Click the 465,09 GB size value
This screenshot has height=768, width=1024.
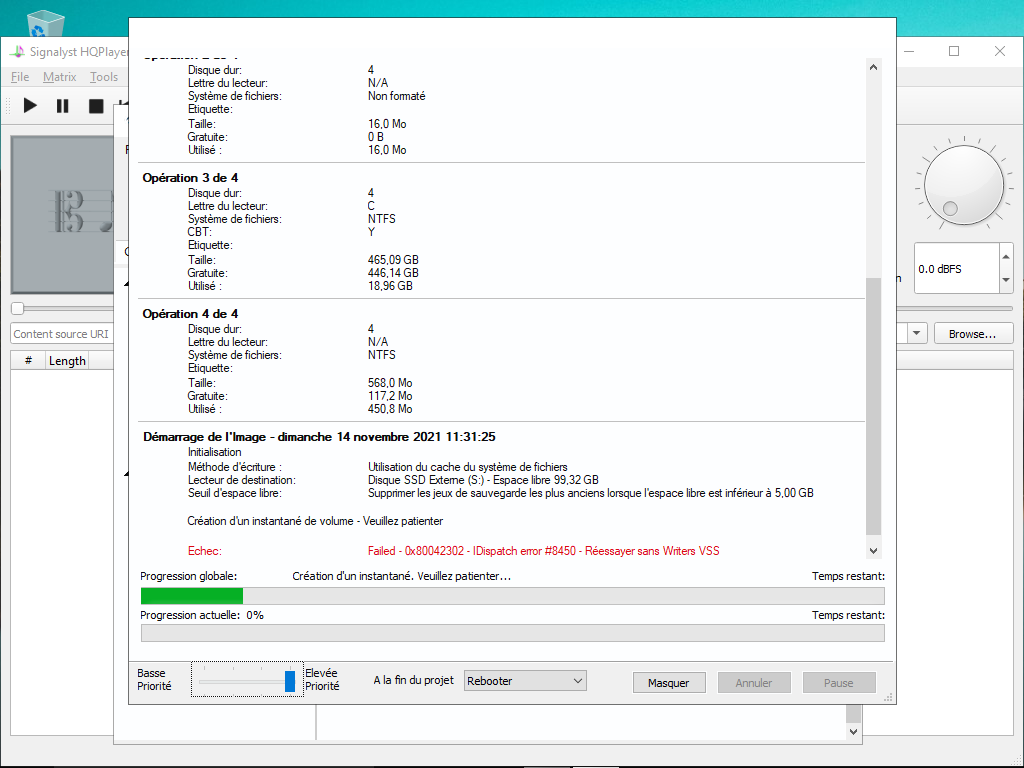click(393, 260)
